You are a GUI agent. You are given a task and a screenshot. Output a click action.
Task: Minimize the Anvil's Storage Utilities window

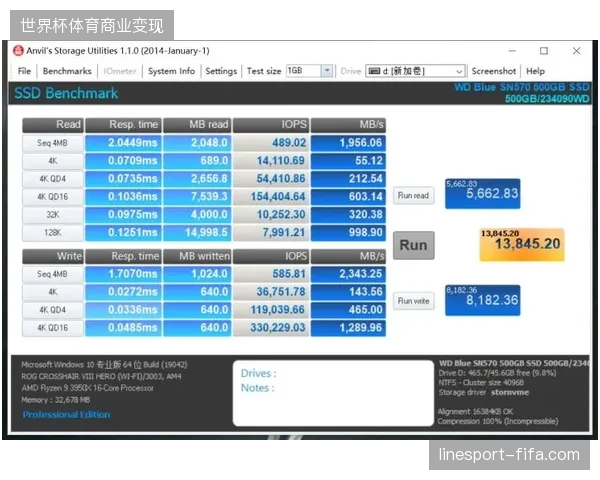pyautogui.click(x=512, y=51)
